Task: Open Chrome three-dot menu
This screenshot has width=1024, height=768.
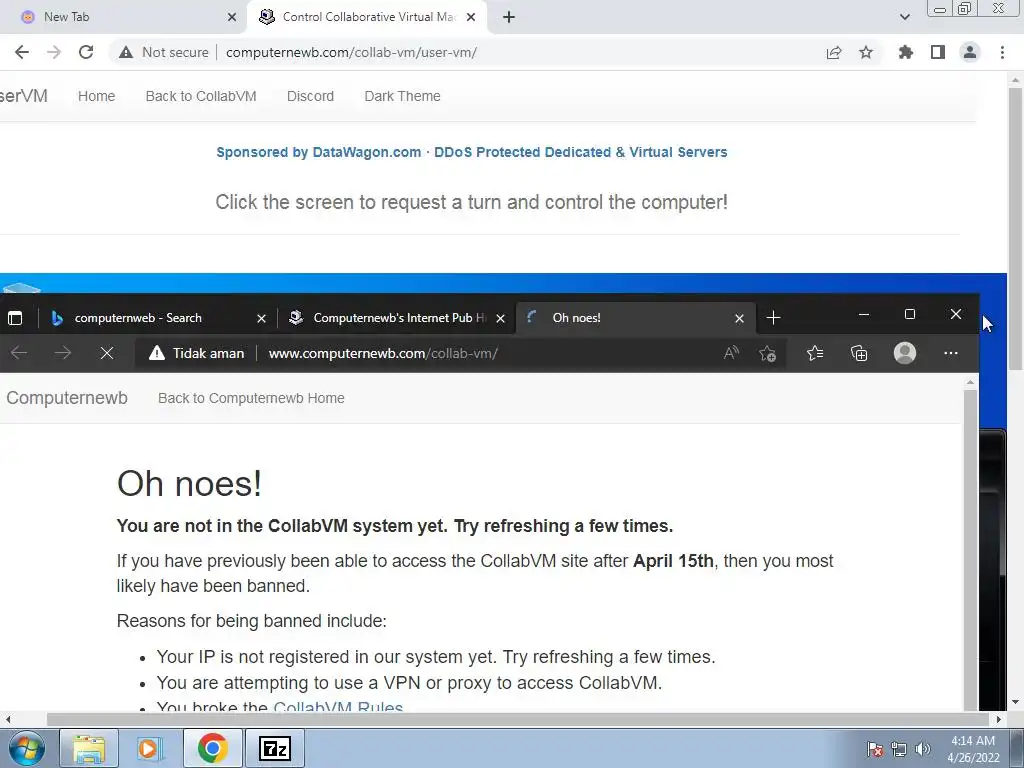Action: 1002,52
